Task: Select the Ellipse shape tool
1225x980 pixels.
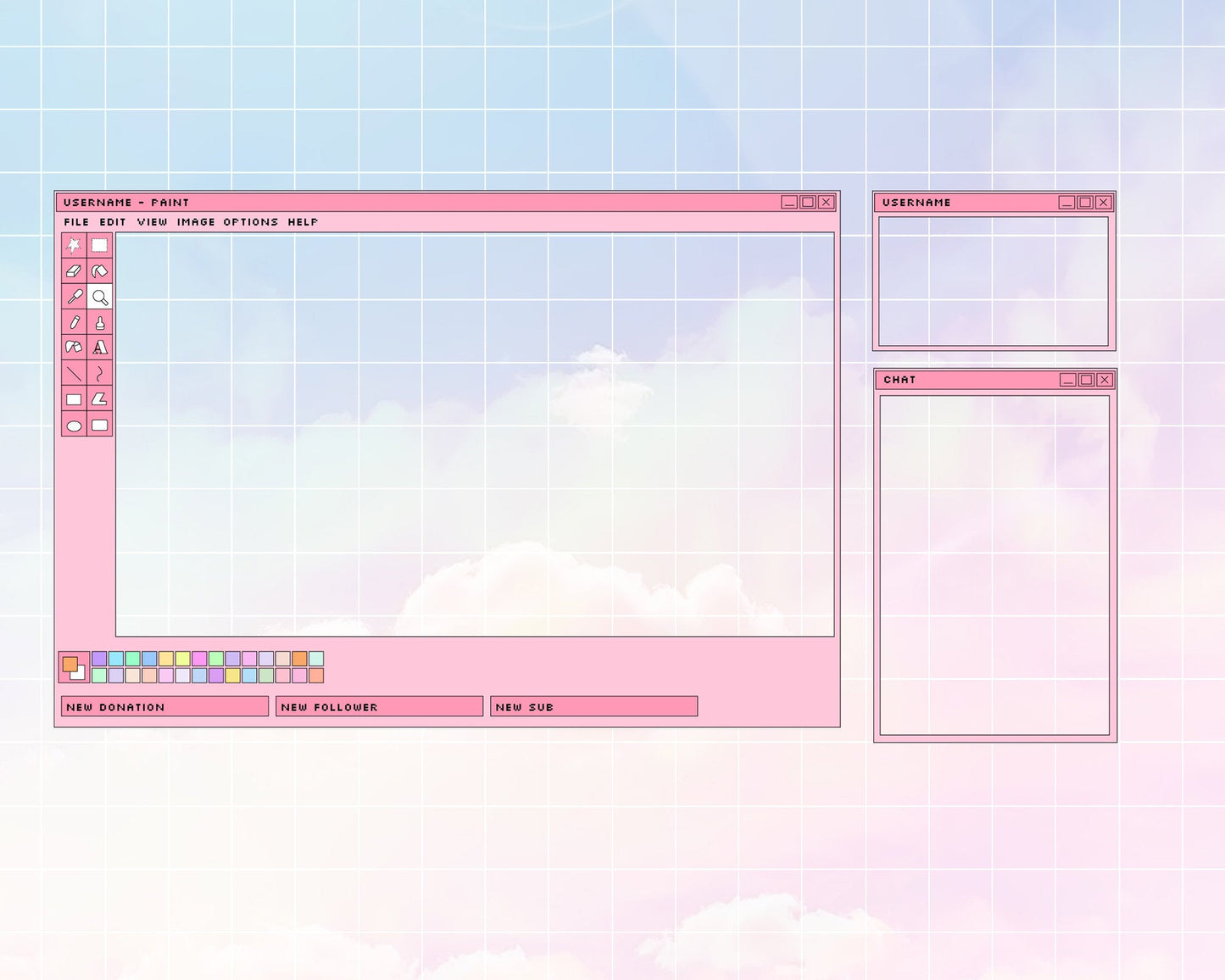Action: [75, 425]
